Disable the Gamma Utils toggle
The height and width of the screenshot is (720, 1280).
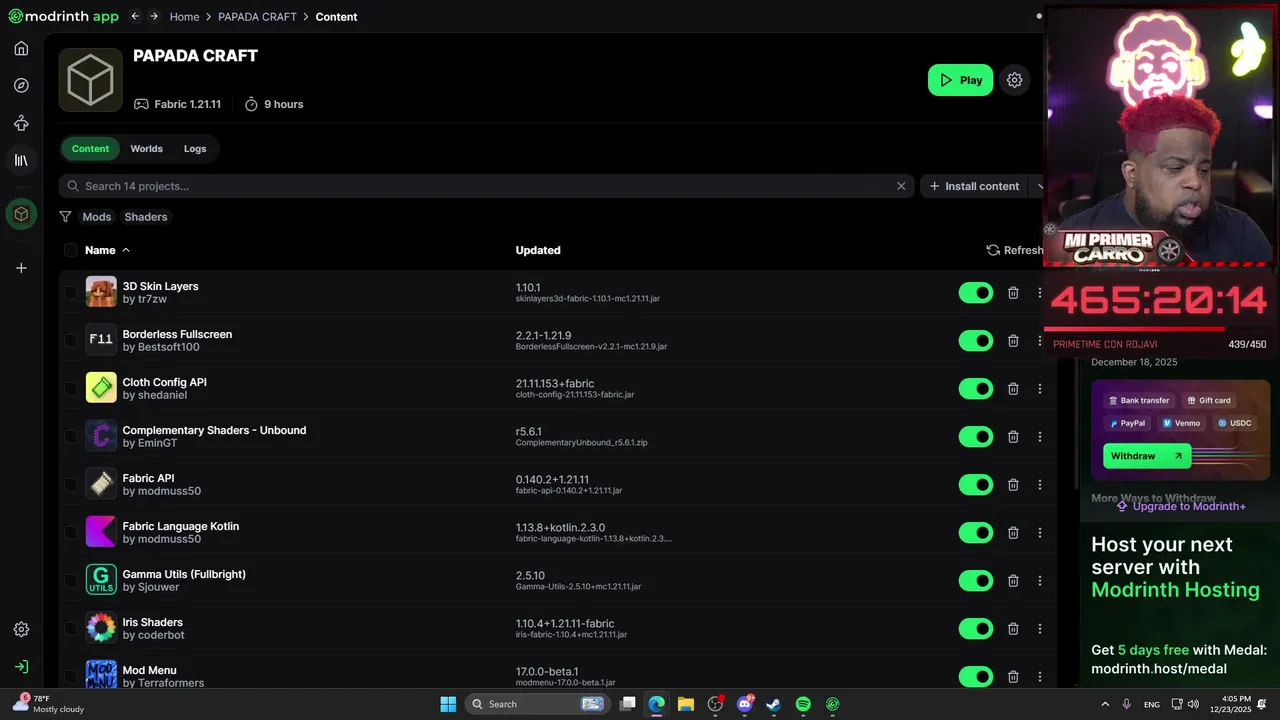point(976,581)
